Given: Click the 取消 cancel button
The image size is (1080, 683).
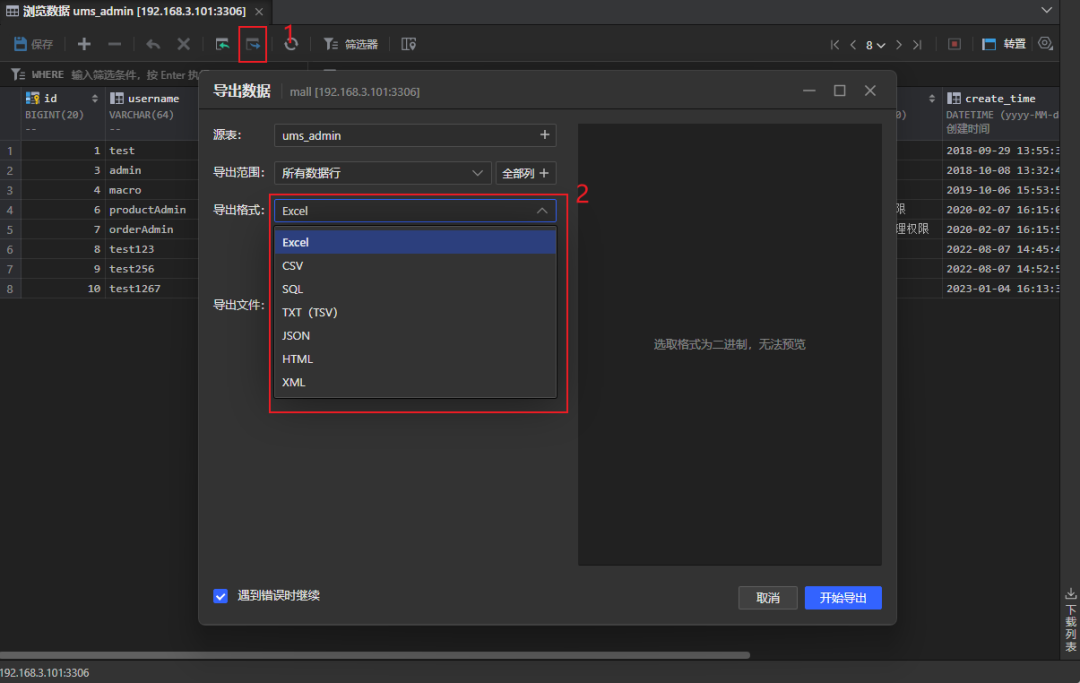Looking at the screenshot, I should 767,598.
